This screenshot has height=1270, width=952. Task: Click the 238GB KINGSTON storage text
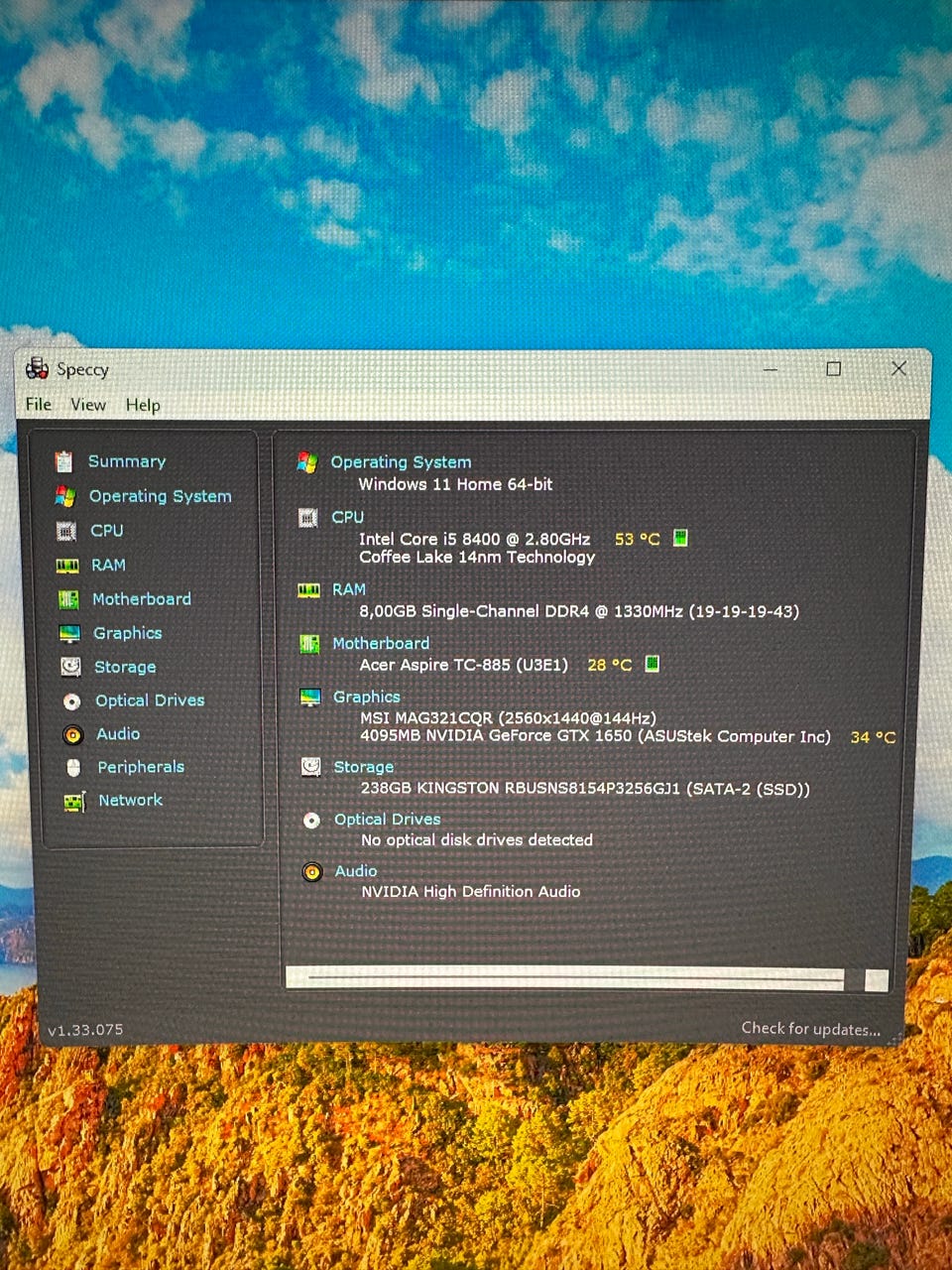tap(585, 789)
